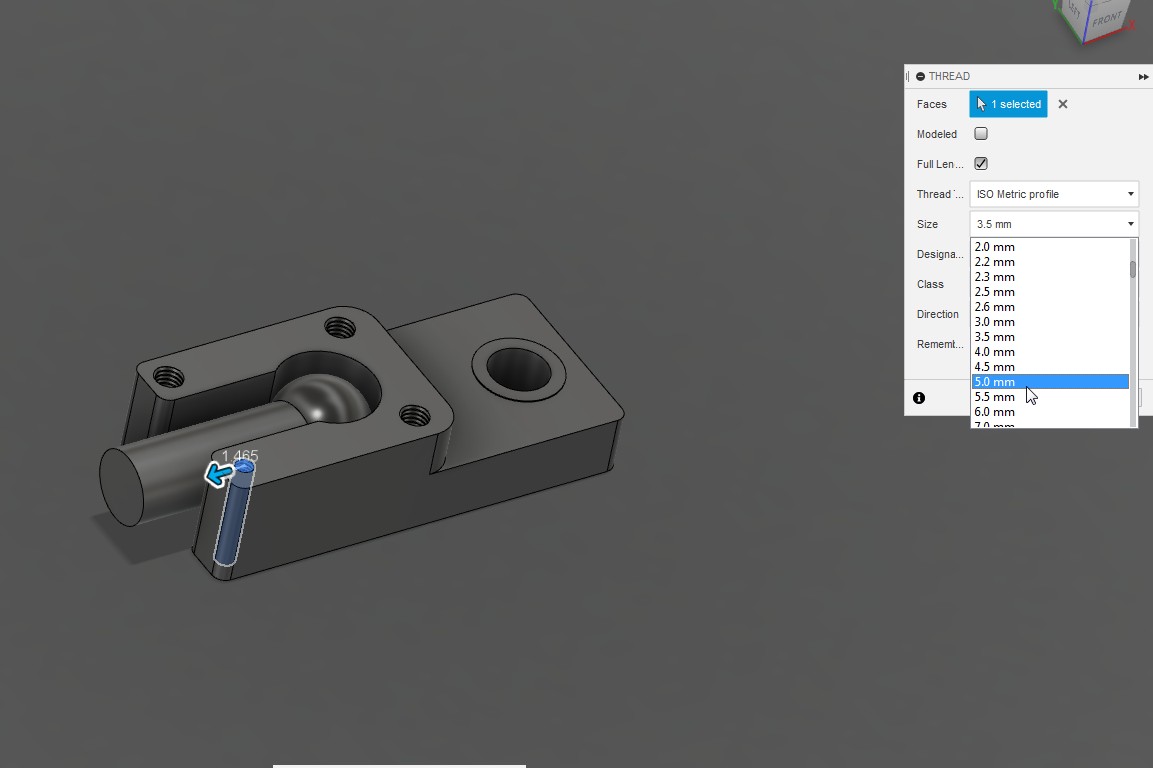Click the drag grip at THREAD dialog's left edge
The width and height of the screenshot is (1153, 768).
[908, 76]
